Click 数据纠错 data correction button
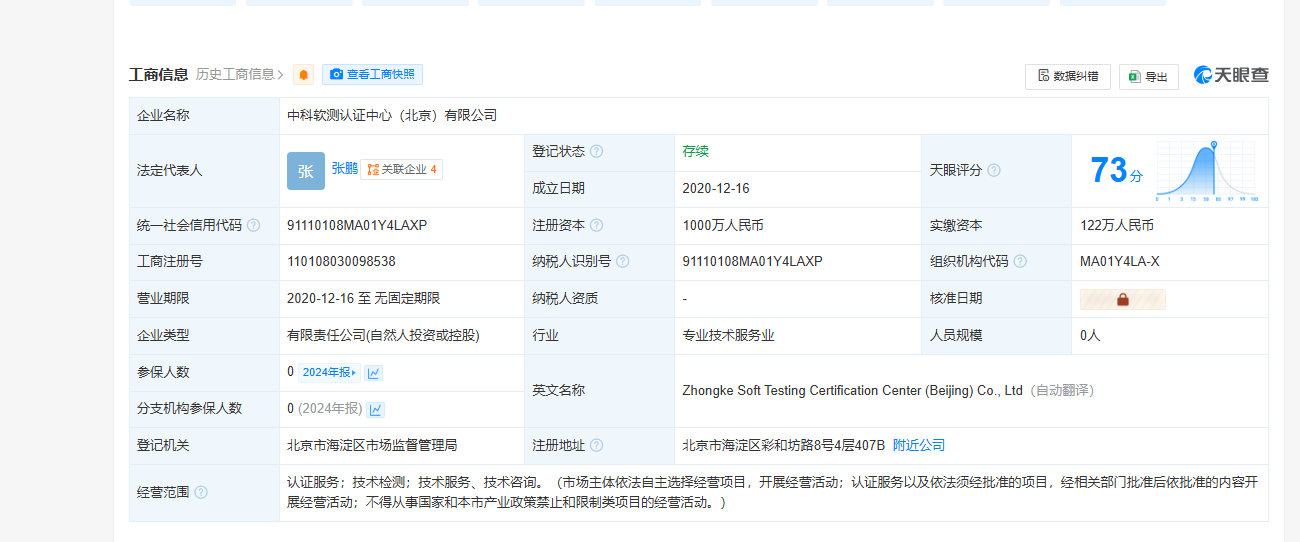Screen dimensions: 1300x542 (1067, 76)
